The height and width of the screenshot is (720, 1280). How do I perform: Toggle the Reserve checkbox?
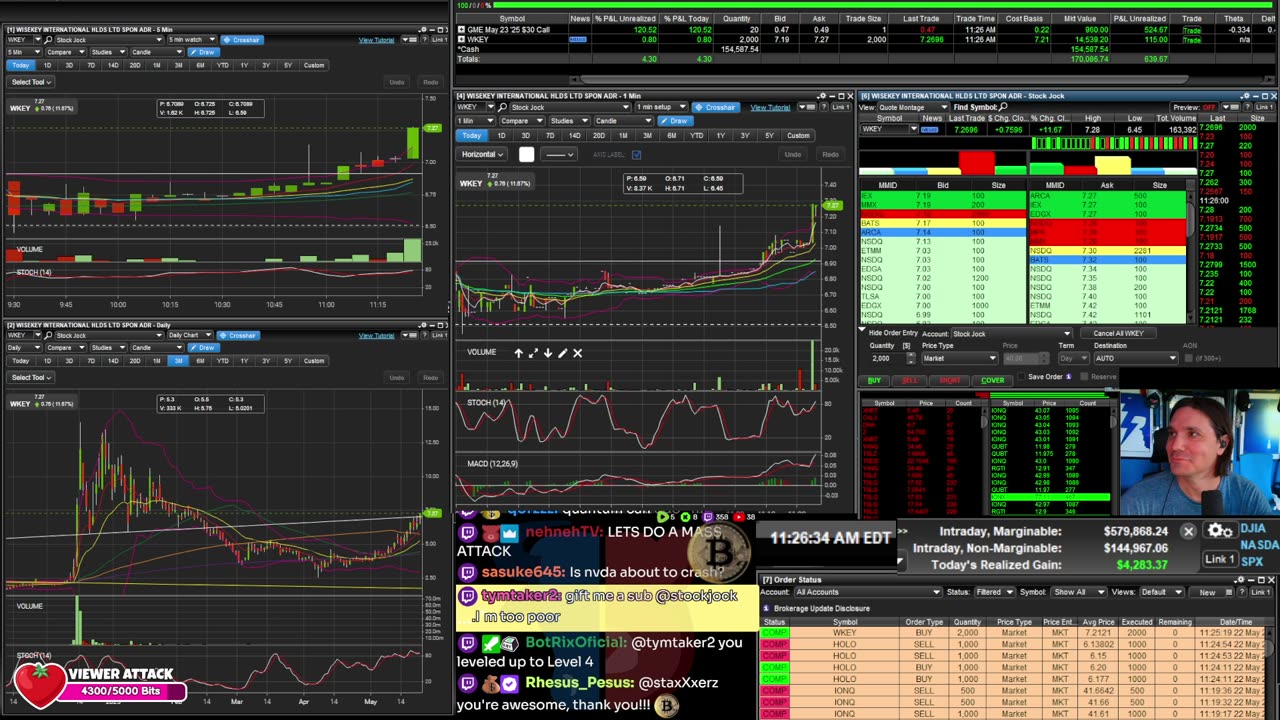pyautogui.click(x=1085, y=377)
